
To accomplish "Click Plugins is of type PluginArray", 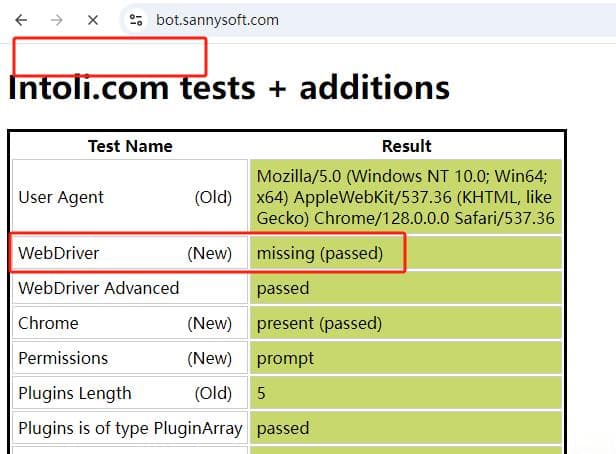I will pyautogui.click(x=130, y=428).
